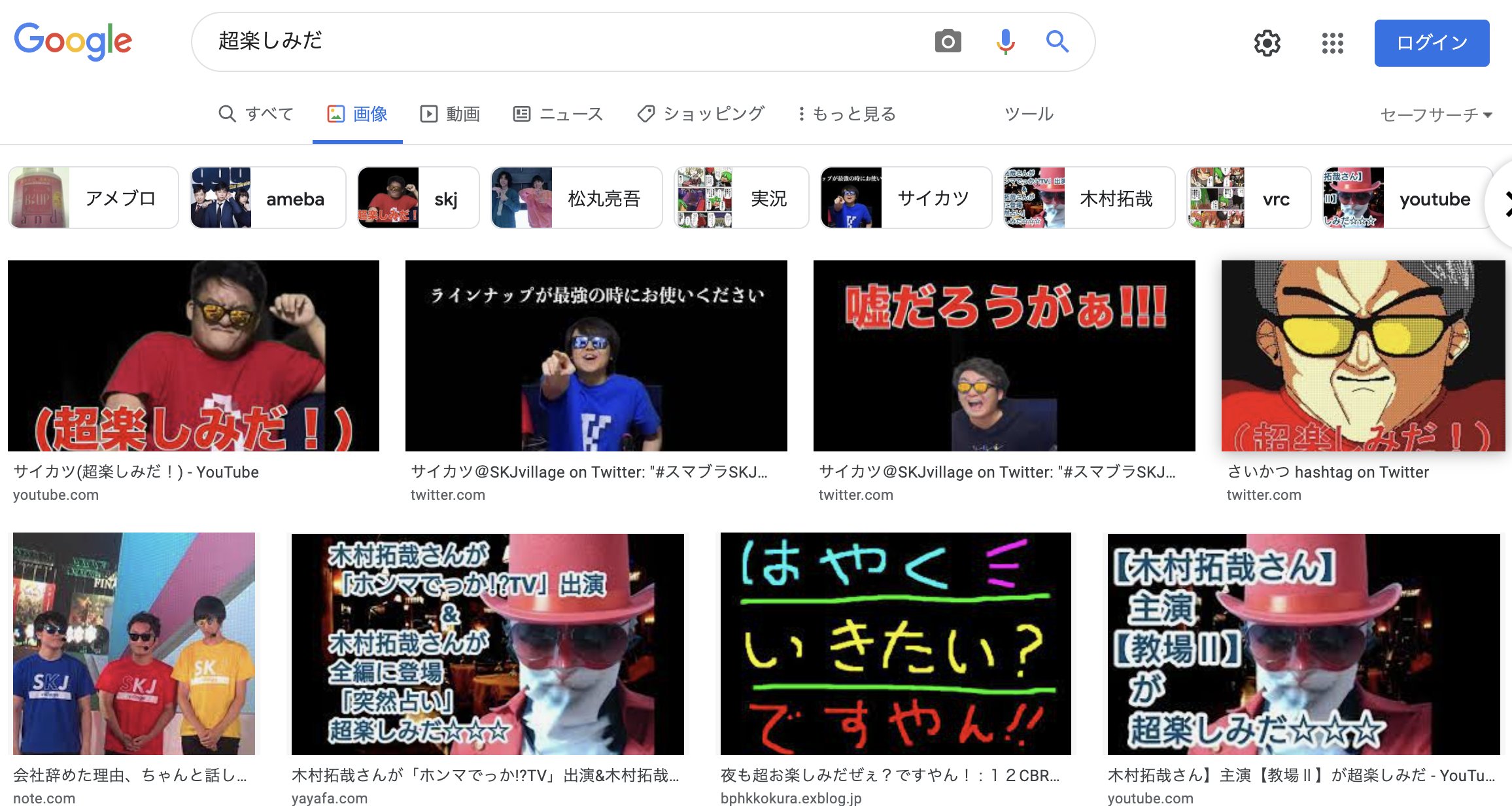Open the 動画 tab
The image size is (1512, 806).
click(450, 114)
